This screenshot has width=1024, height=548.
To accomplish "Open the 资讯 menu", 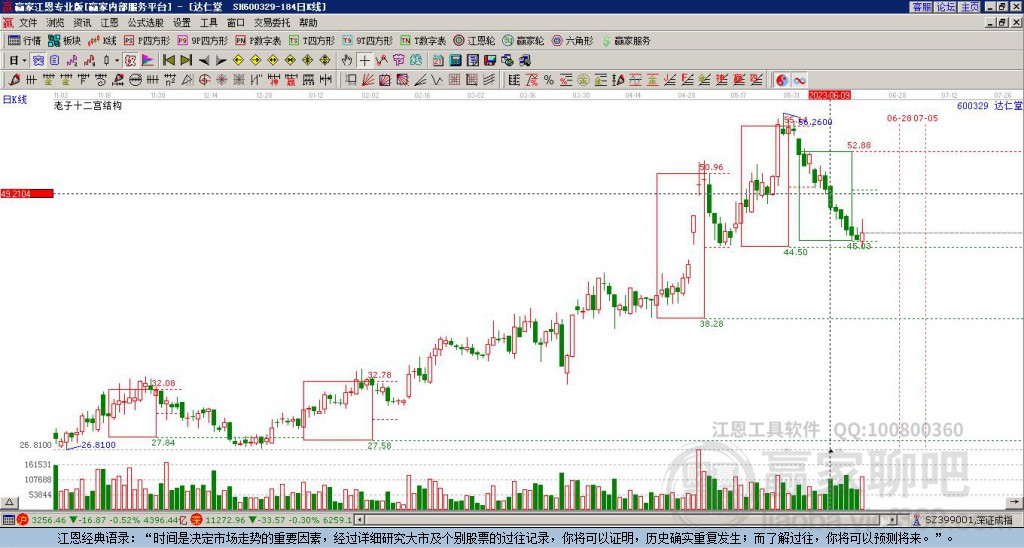I will [82, 23].
